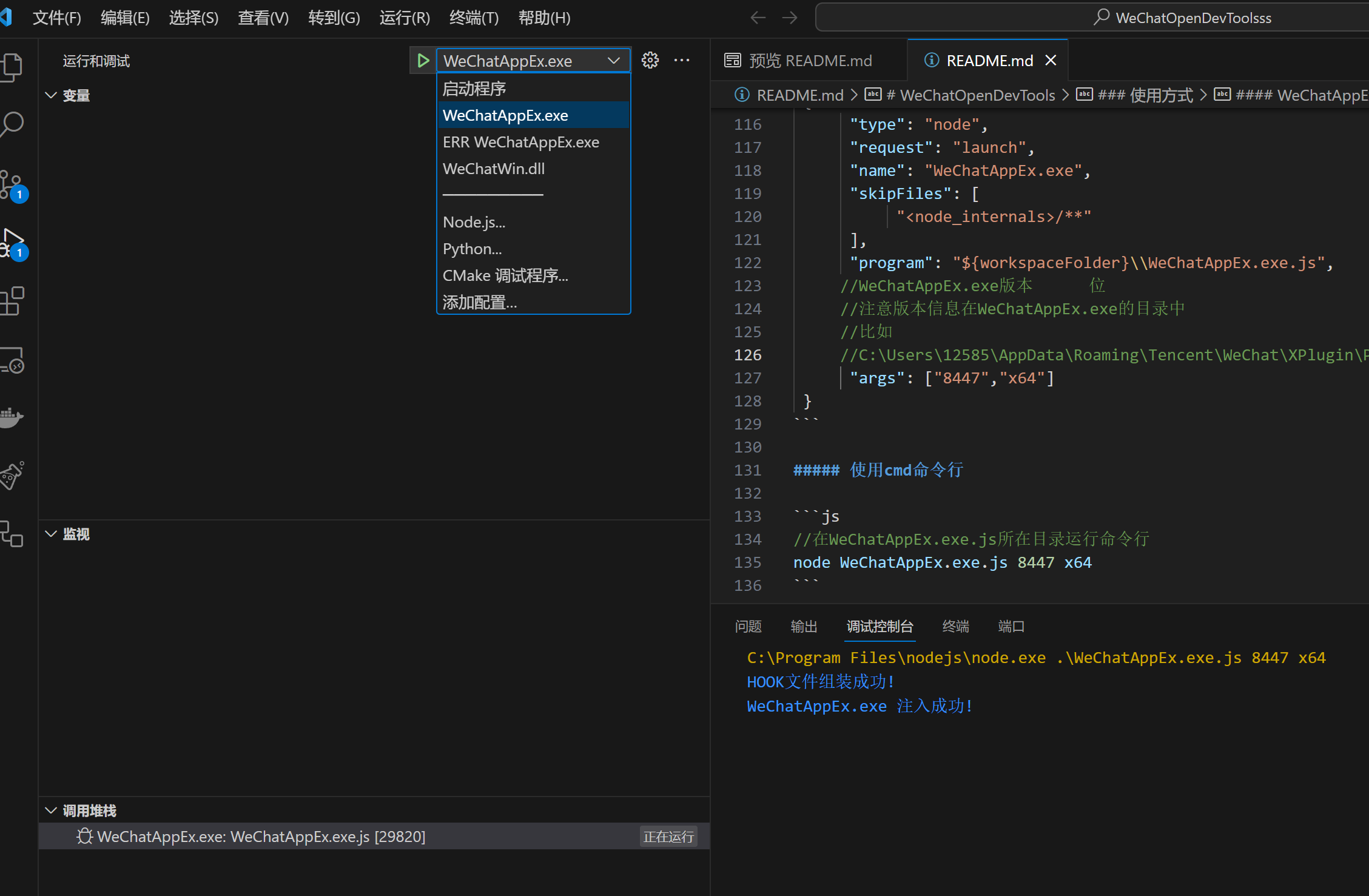Switch to README.md editor tab
The image size is (1369, 896).
click(987, 60)
